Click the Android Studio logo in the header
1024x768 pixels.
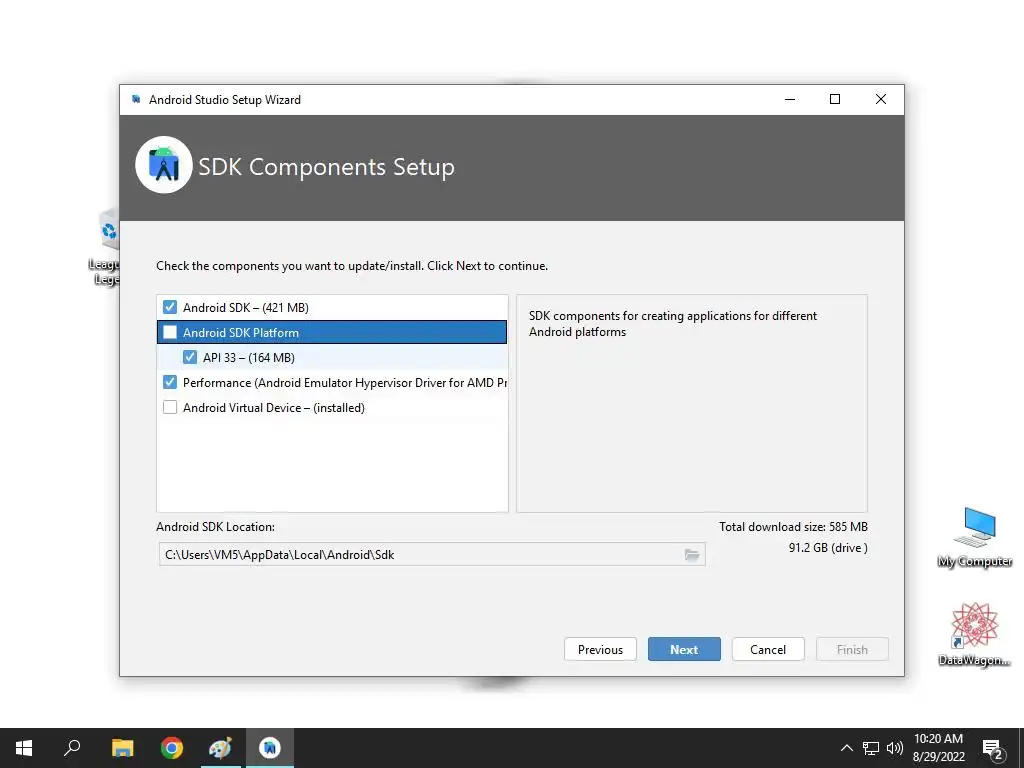pos(164,165)
